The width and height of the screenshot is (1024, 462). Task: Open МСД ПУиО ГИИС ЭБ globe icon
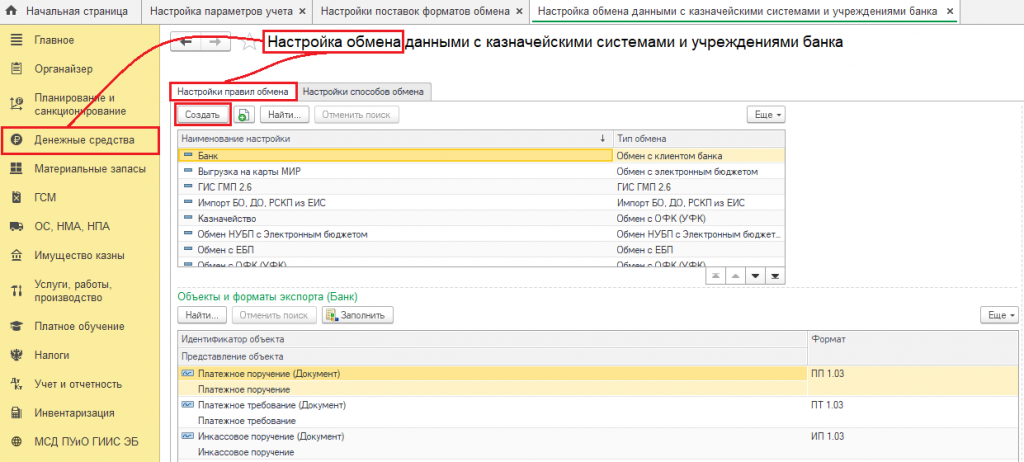[17, 441]
